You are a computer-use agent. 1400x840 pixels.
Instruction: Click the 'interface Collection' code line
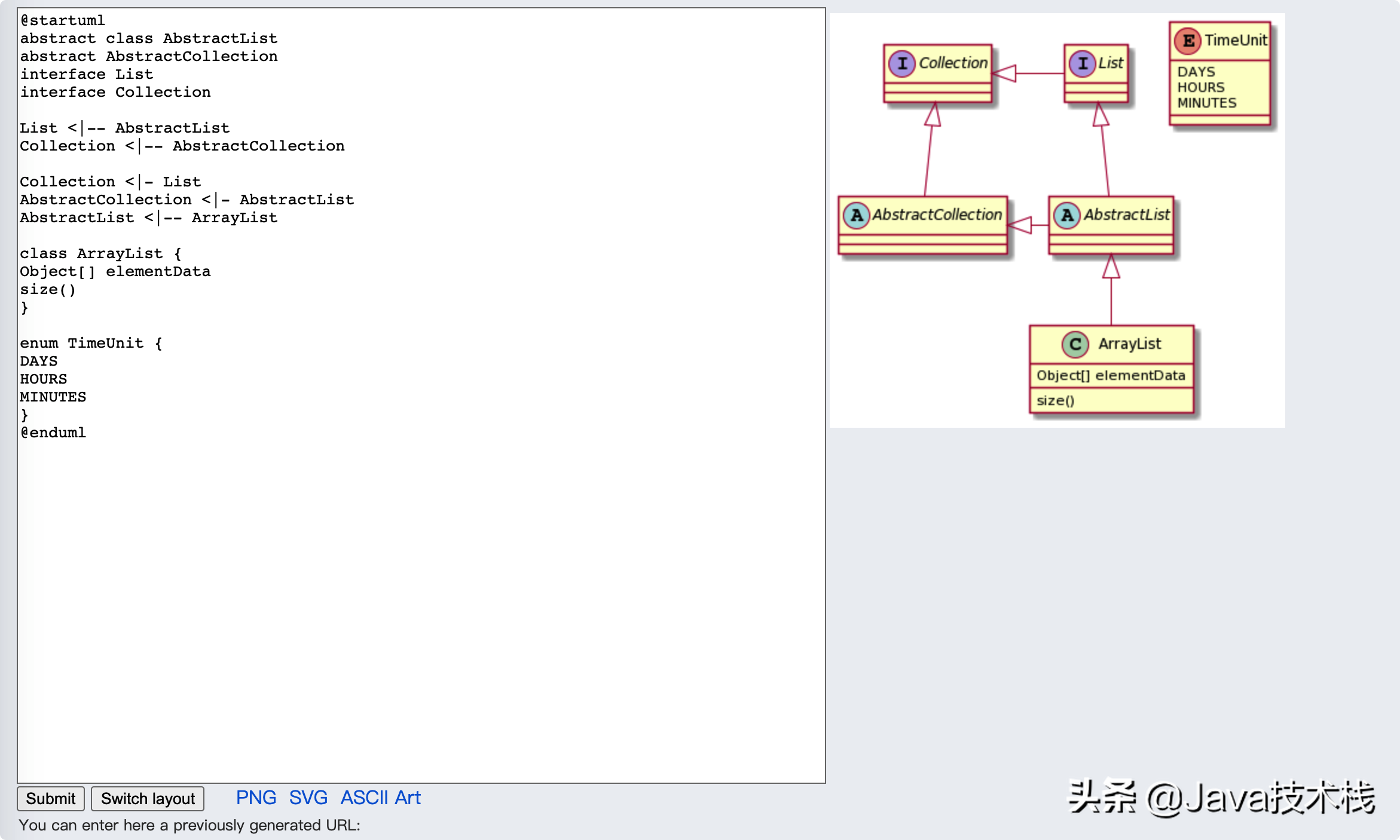[115, 92]
